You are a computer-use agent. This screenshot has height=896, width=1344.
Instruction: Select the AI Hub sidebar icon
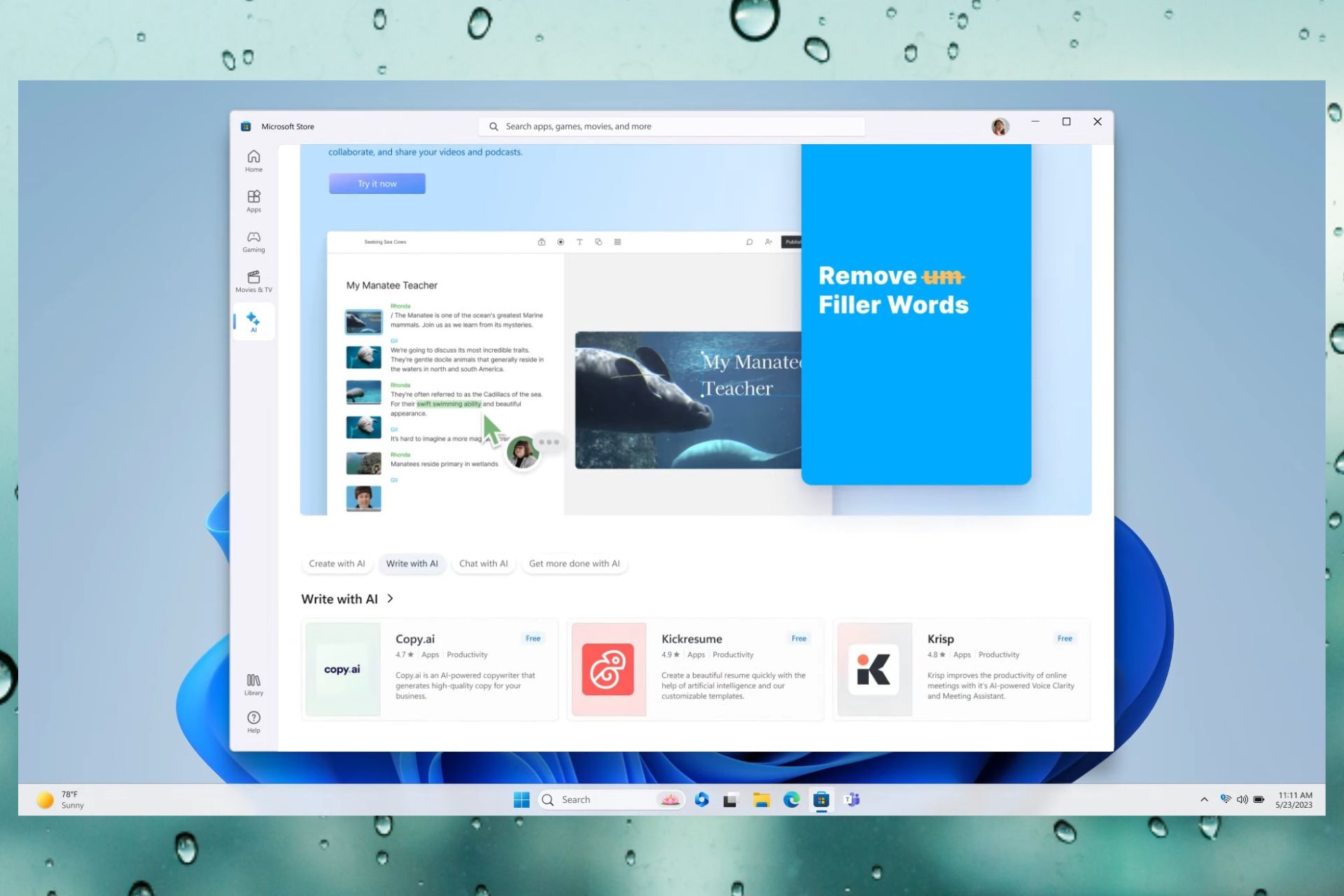tap(253, 322)
